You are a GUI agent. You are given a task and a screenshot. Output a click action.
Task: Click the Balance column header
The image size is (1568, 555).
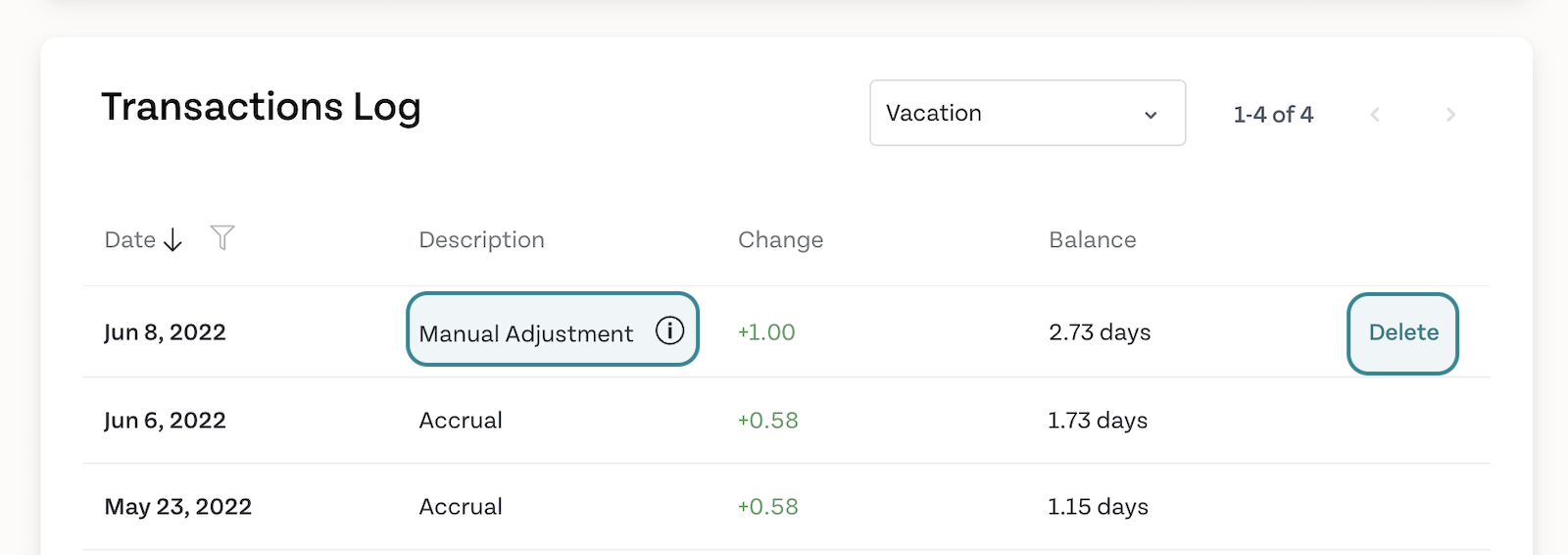tap(1093, 240)
